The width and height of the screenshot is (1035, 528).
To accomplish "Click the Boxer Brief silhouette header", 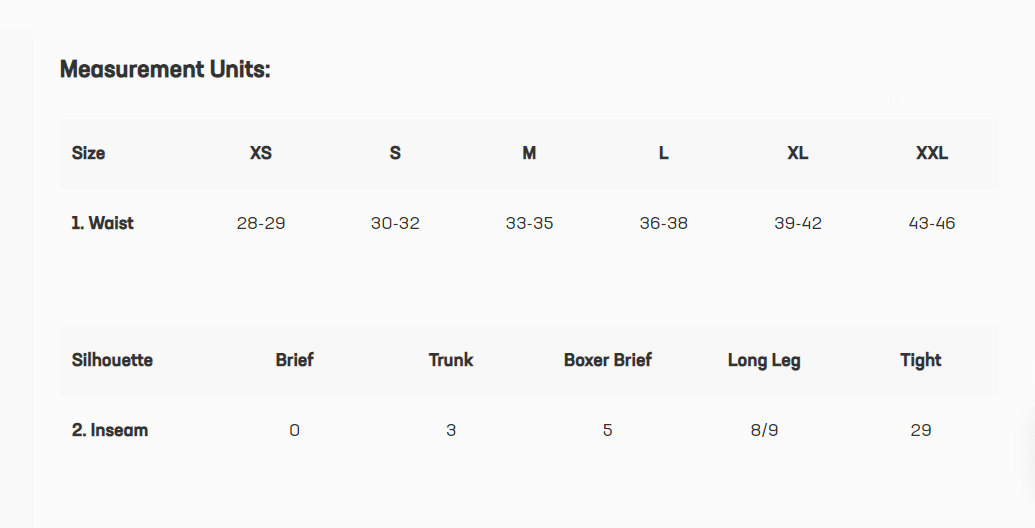I will [607, 360].
